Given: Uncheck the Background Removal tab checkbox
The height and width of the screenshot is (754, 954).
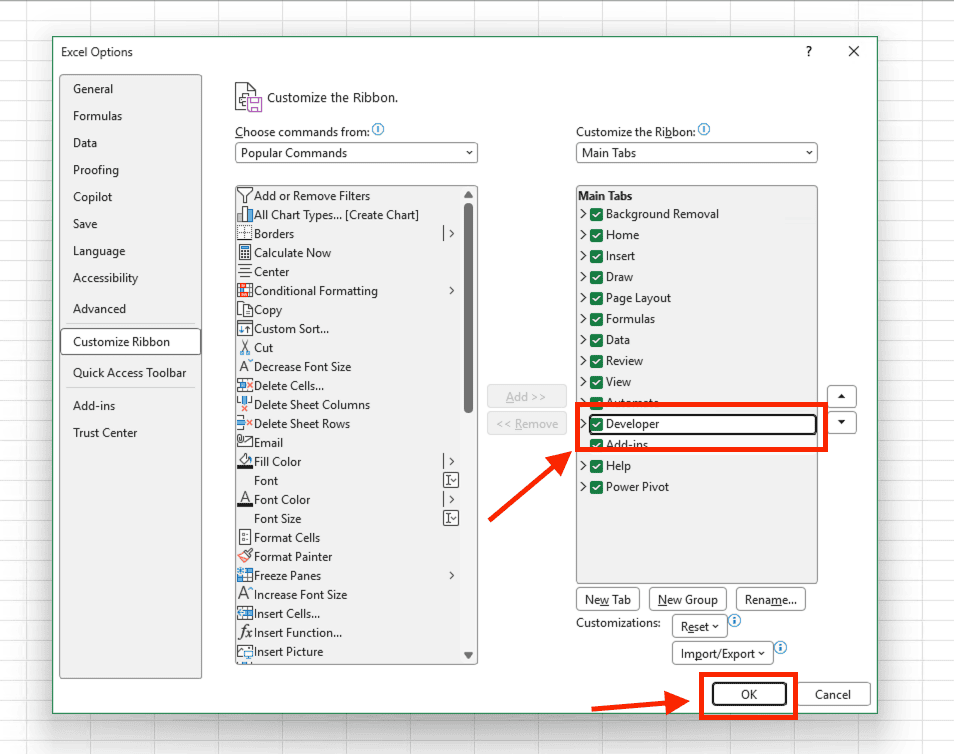Looking at the screenshot, I should click(597, 214).
